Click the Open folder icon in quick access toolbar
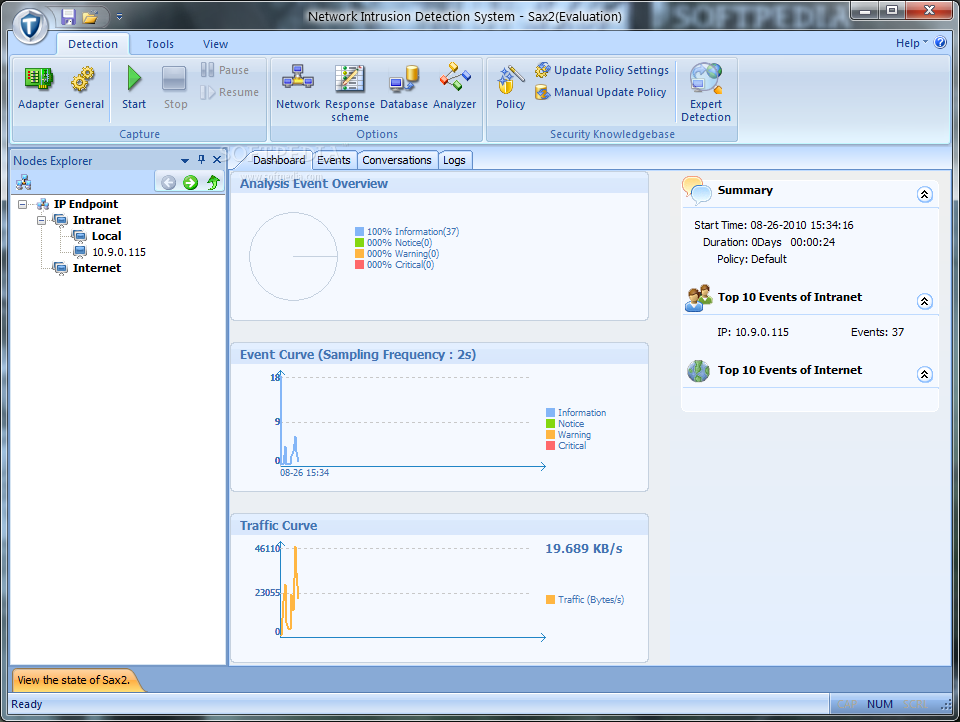 90,17
